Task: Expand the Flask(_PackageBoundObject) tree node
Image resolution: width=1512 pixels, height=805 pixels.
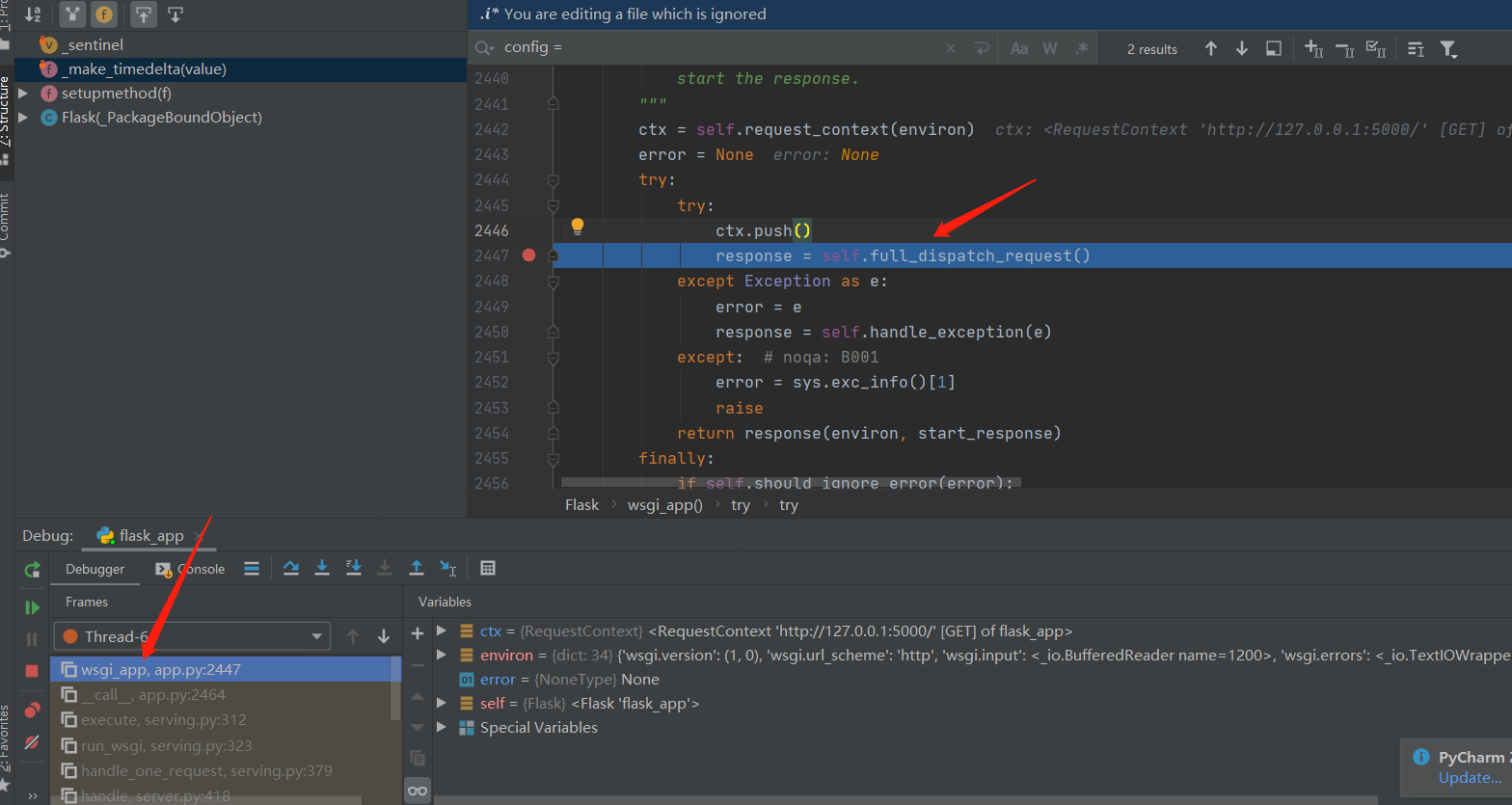Action: pyautogui.click(x=23, y=118)
